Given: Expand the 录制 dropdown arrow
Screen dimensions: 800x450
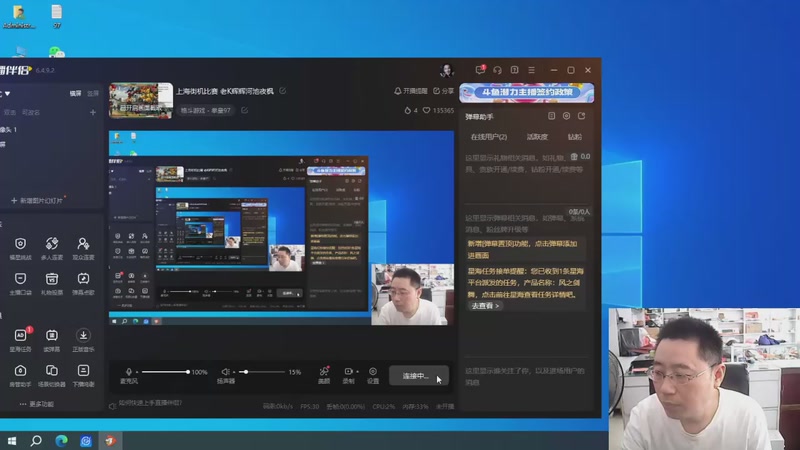Looking at the screenshot, I should (x=357, y=372).
